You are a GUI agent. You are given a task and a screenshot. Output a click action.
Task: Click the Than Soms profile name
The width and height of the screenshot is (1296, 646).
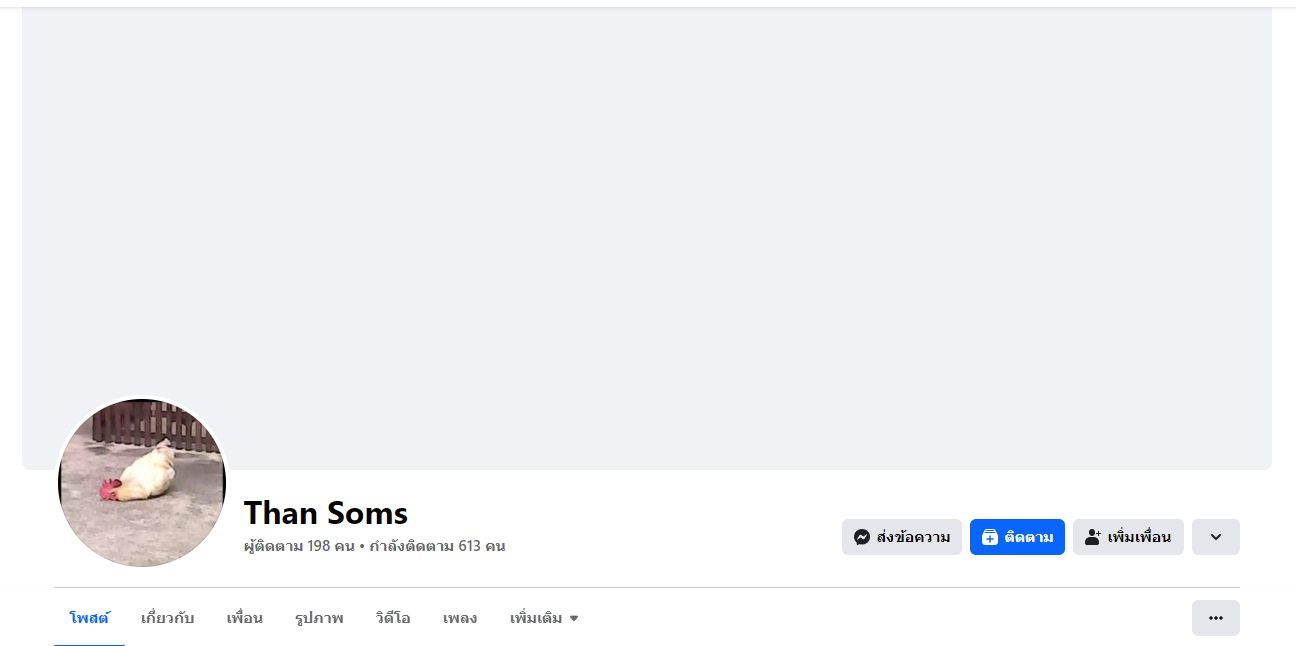[326, 513]
